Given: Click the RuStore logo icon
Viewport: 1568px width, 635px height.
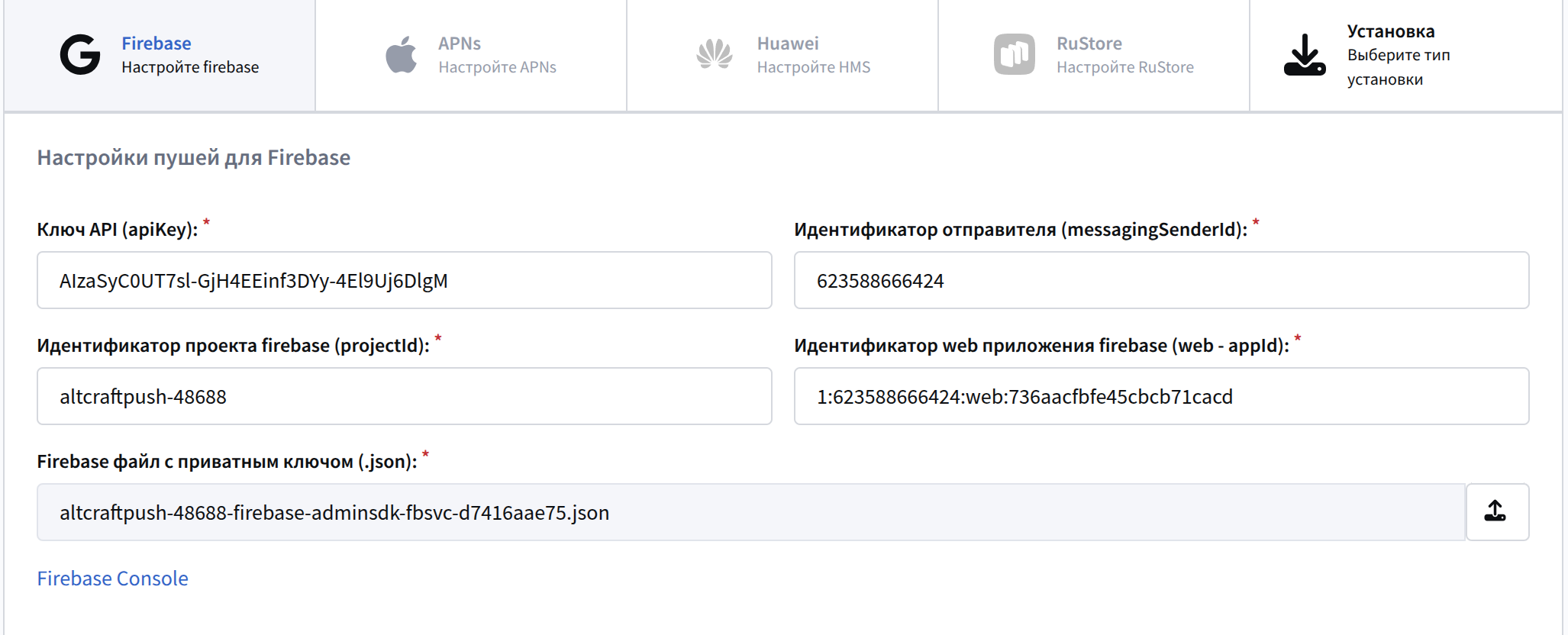Looking at the screenshot, I should tap(1015, 54).
